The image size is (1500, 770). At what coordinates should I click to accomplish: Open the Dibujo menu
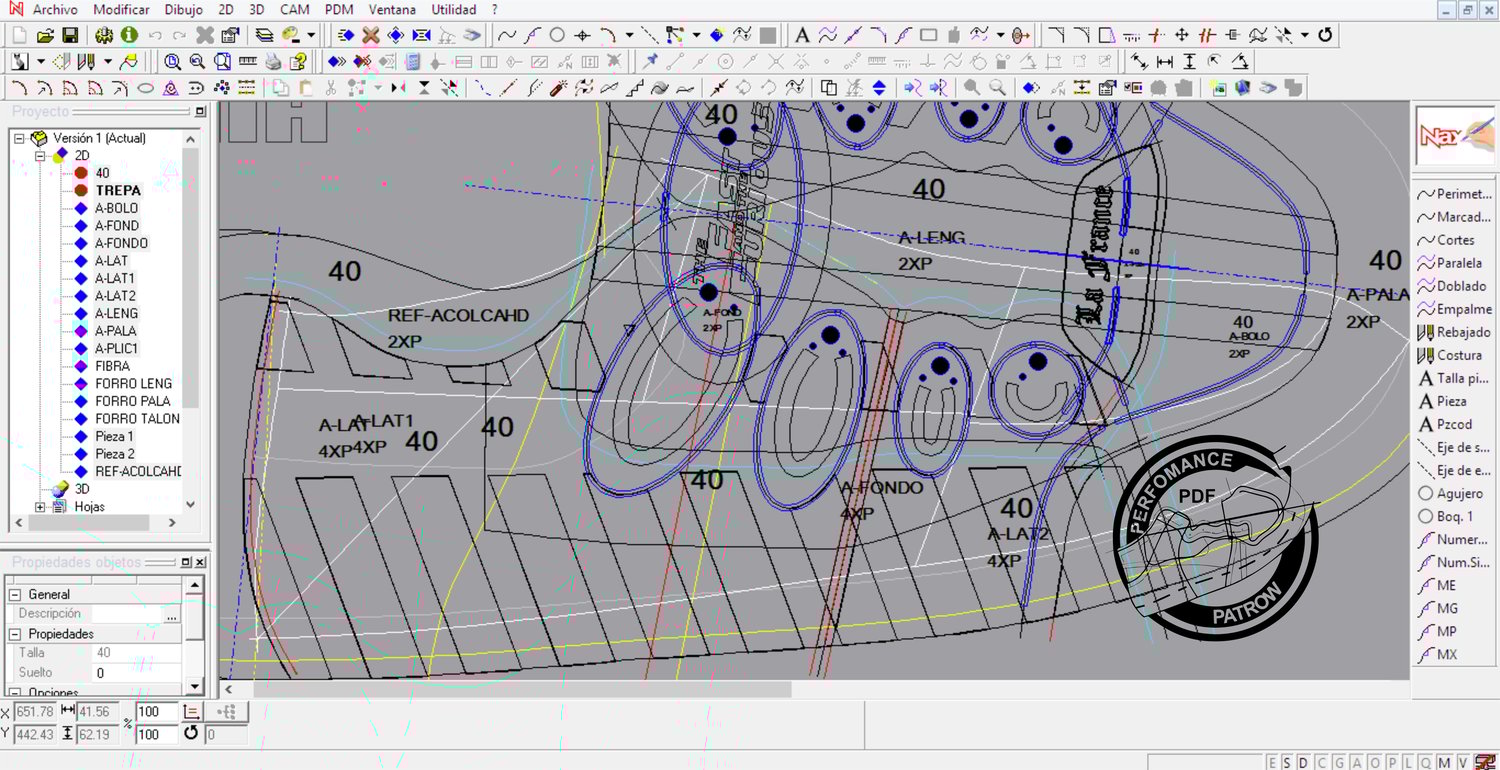pos(183,10)
